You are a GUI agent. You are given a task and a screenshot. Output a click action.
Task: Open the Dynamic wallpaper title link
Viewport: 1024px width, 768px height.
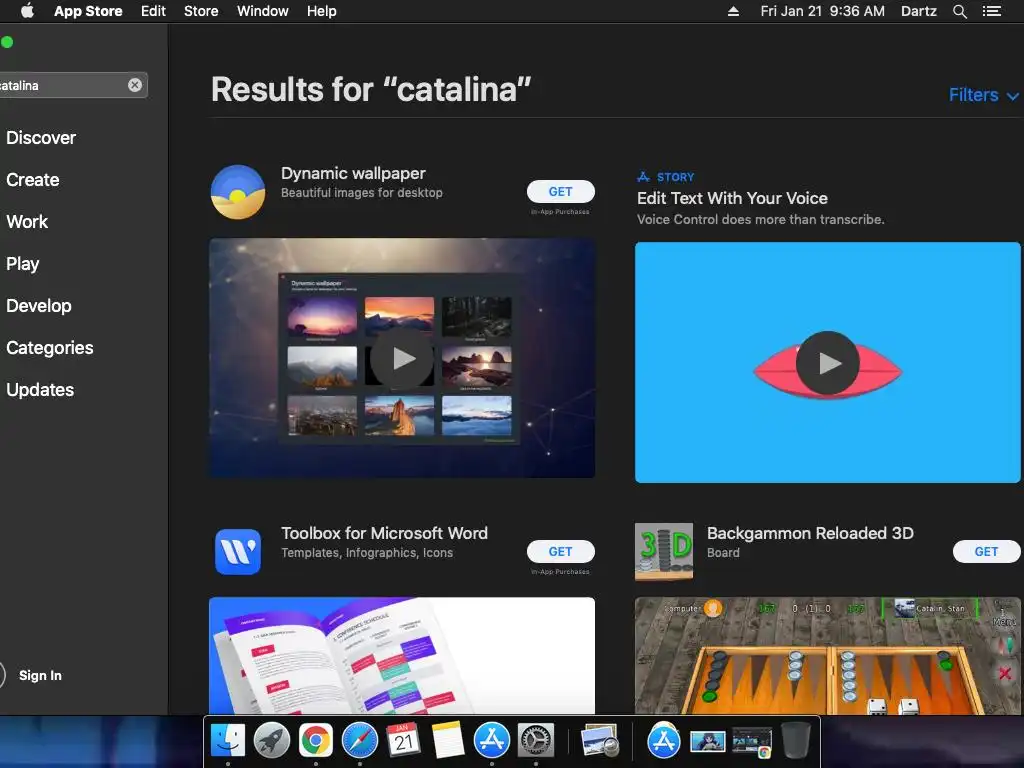coord(353,173)
